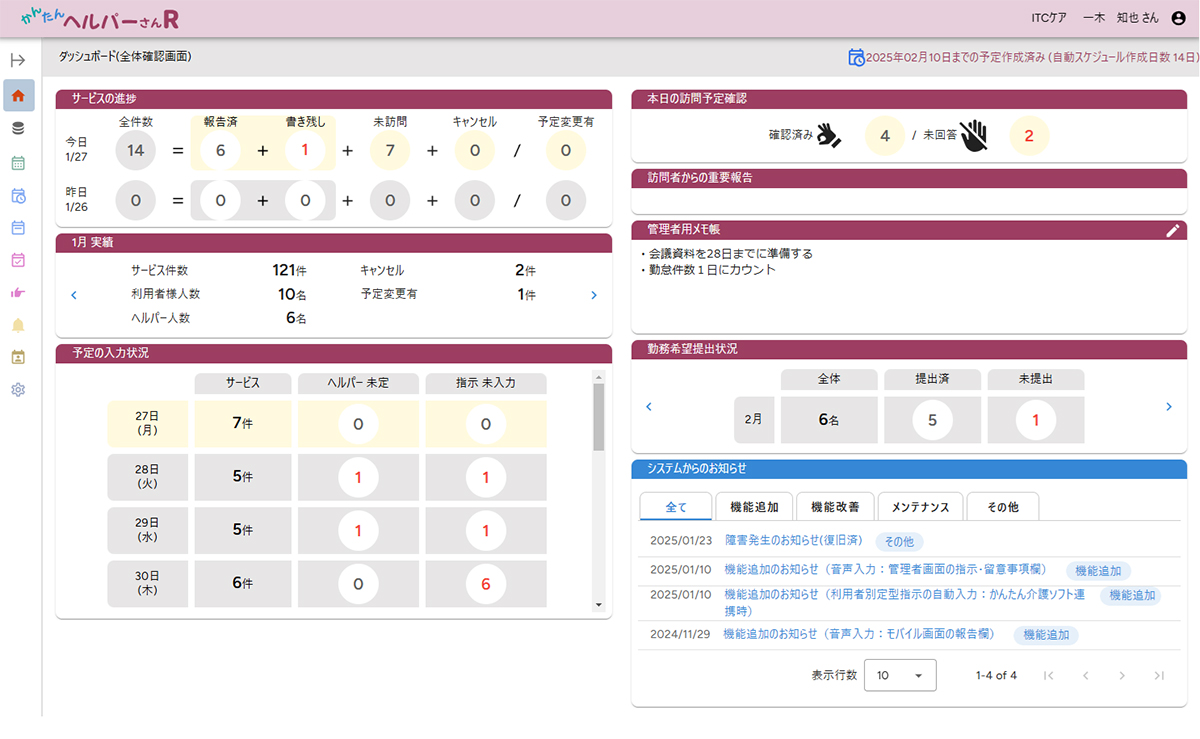Go to last page of notices

point(1159,676)
